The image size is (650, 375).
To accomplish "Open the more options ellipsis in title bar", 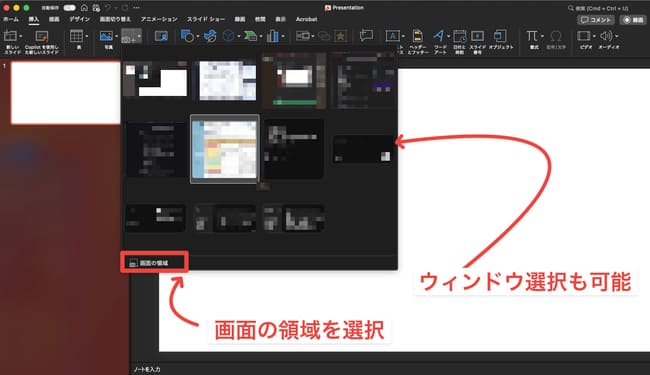I will coord(136,8).
